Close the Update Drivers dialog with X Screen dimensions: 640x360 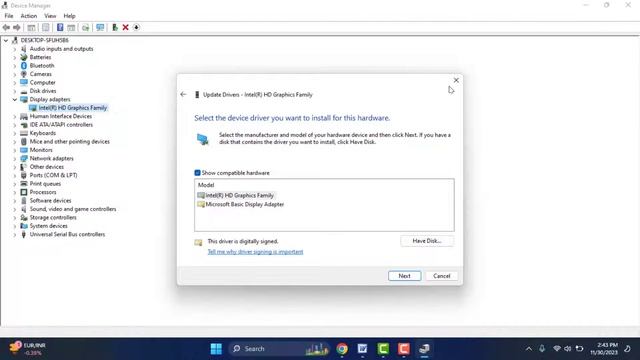click(x=456, y=80)
